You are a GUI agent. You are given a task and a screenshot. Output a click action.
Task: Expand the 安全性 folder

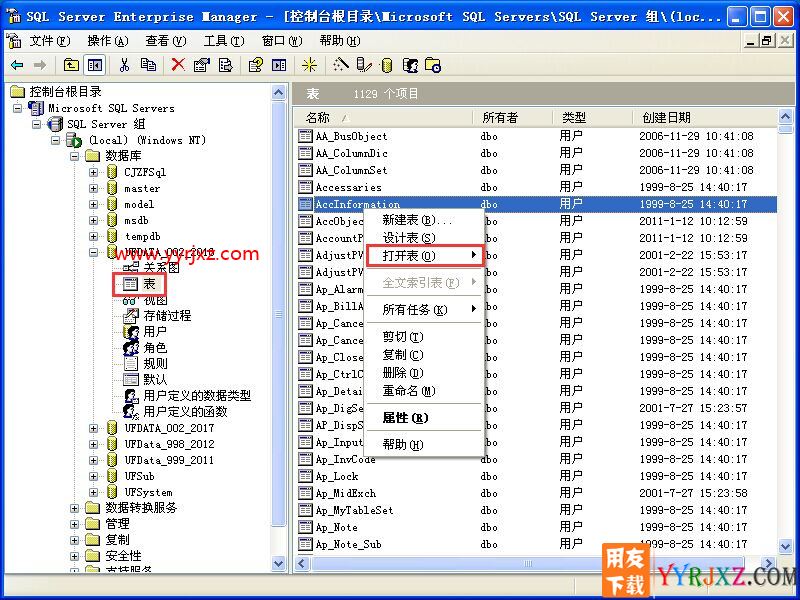point(74,556)
